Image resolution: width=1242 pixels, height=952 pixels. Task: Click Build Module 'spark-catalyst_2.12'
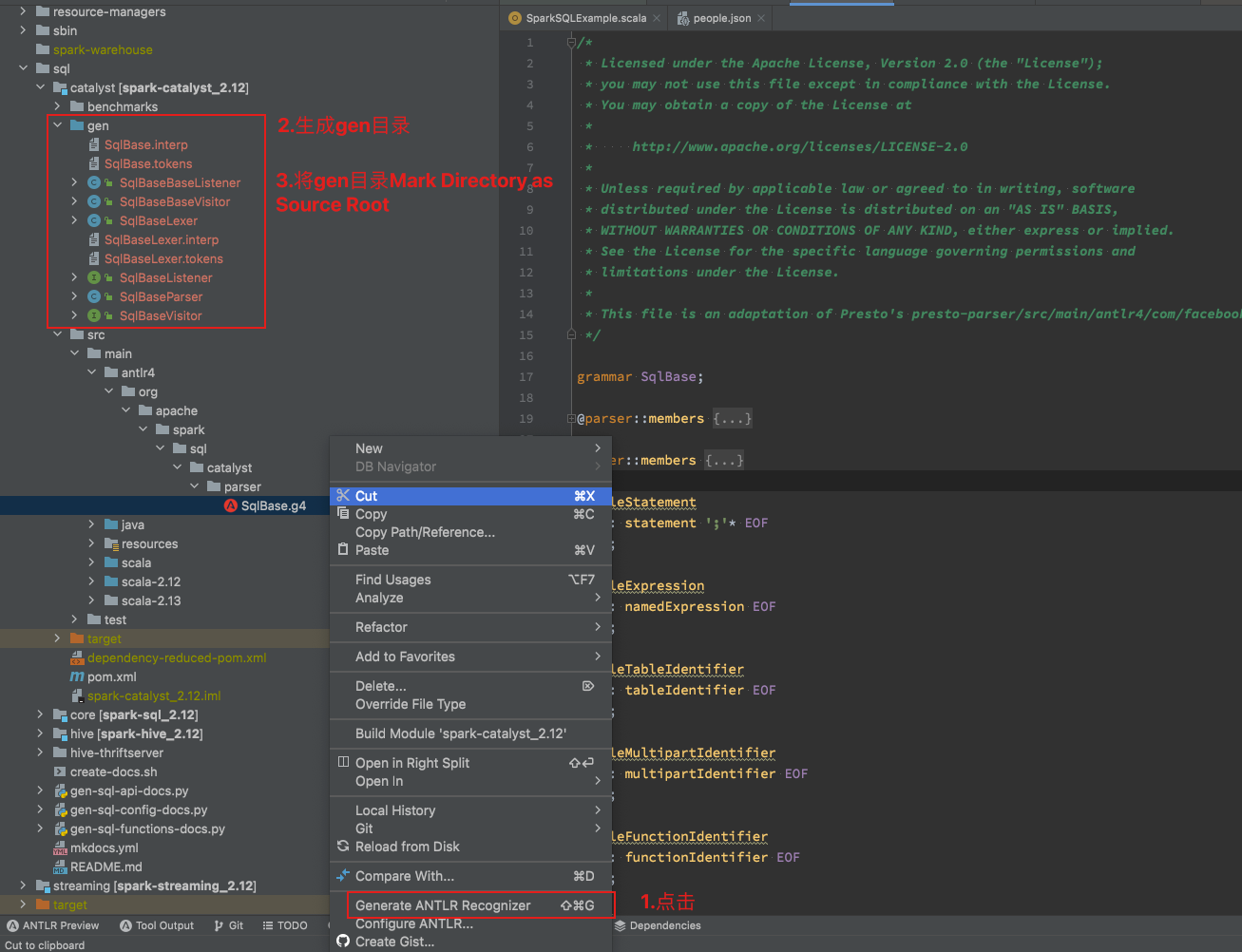pyautogui.click(x=470, y=733)
